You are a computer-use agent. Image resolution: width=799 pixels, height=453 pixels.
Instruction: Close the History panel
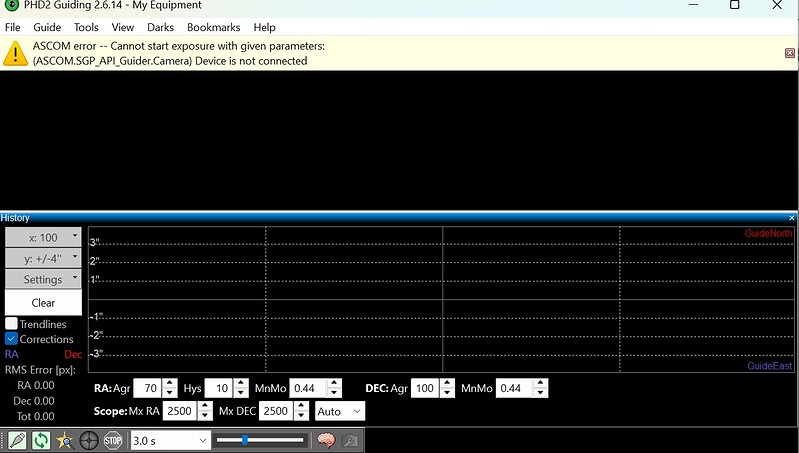792,218
